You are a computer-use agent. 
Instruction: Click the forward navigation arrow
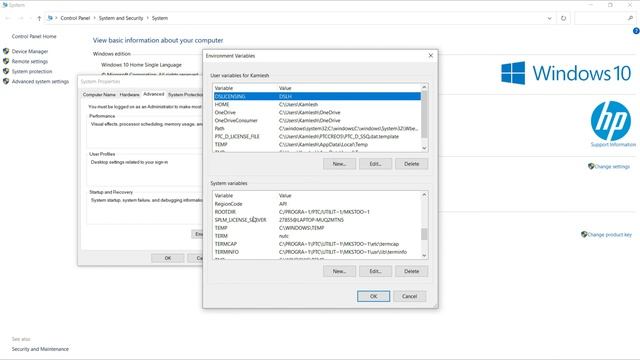(x=21, y=18)
